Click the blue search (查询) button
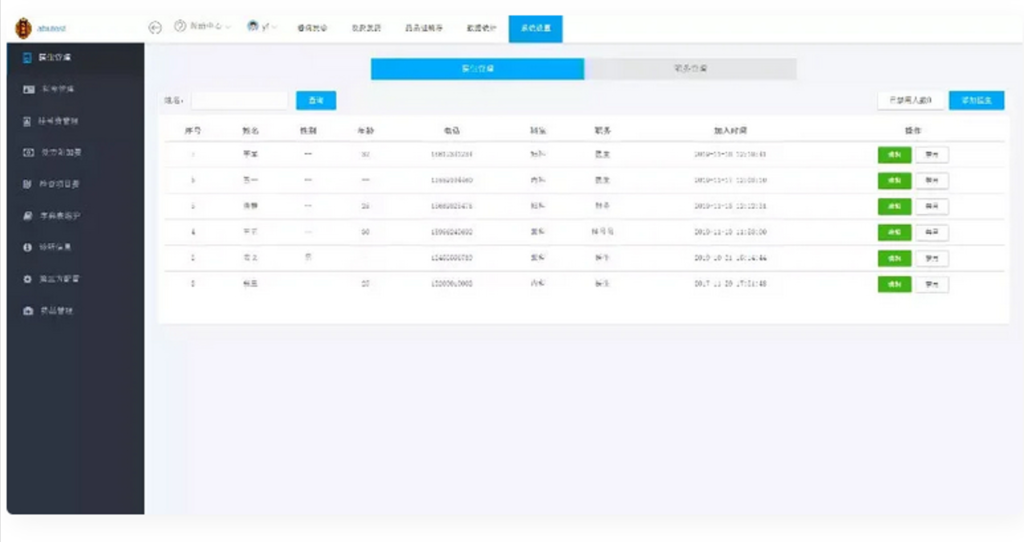Viewport: 1024px width, 542px height. pyautogui.click(x=316, y=101)
